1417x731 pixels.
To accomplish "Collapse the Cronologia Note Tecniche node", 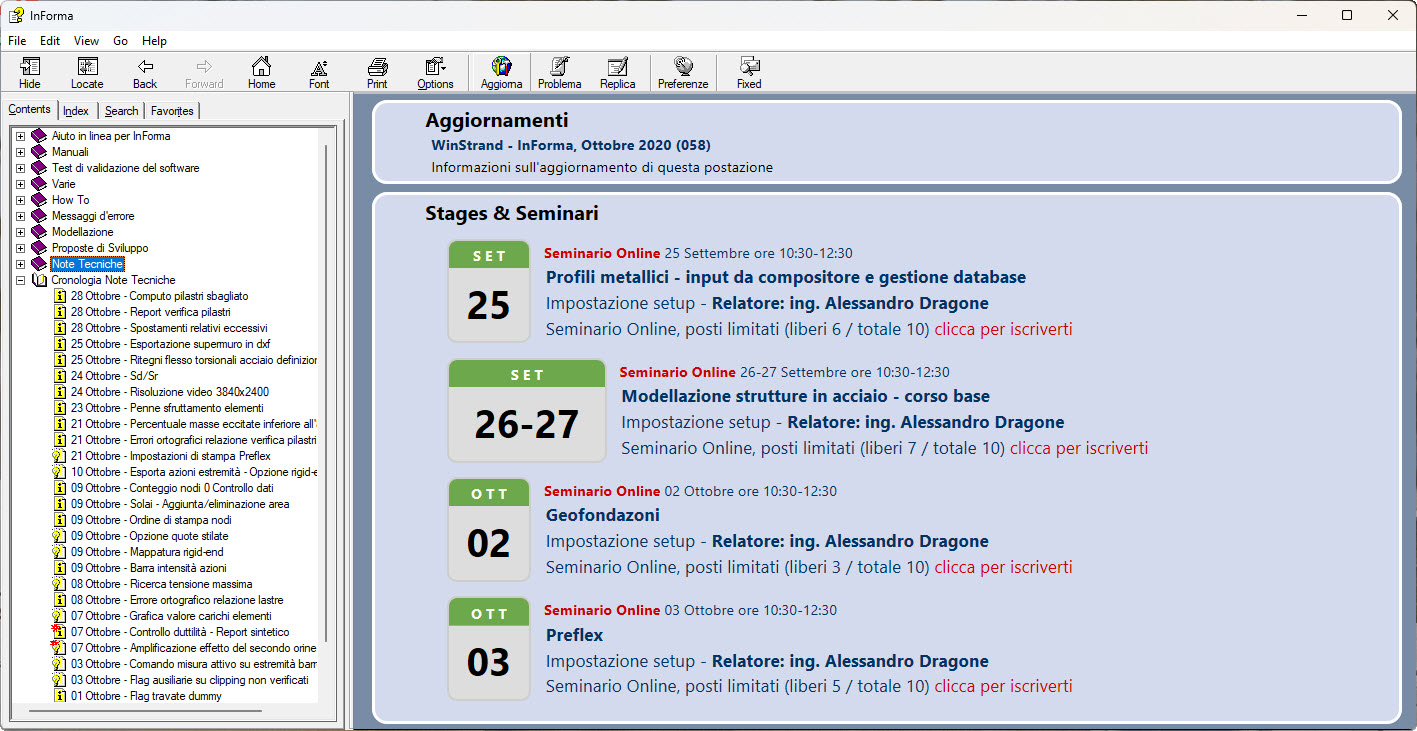I will coord(20,280).
